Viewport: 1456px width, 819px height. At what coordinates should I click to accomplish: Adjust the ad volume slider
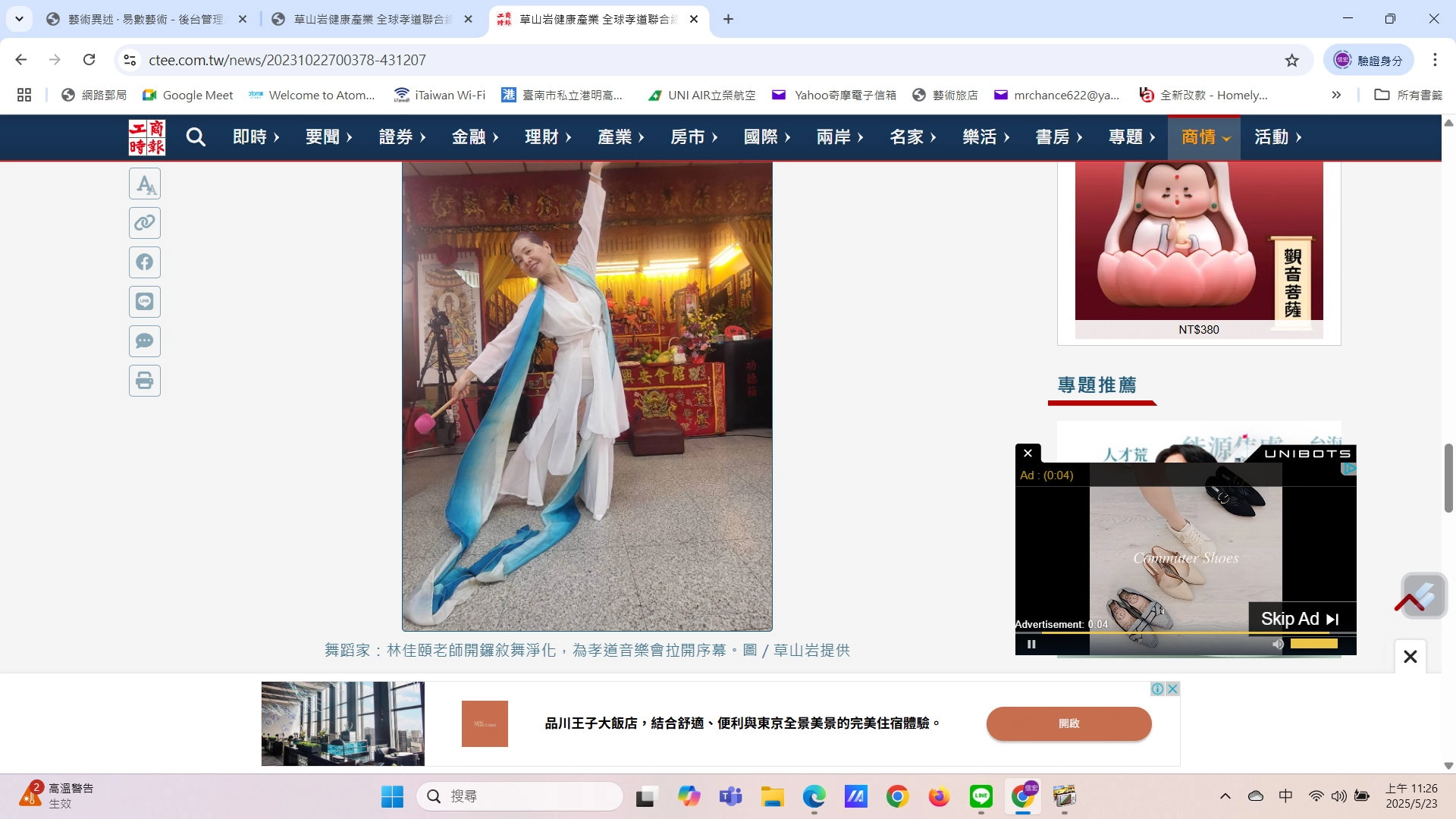pyautogui.click(x=1313, y=644)
